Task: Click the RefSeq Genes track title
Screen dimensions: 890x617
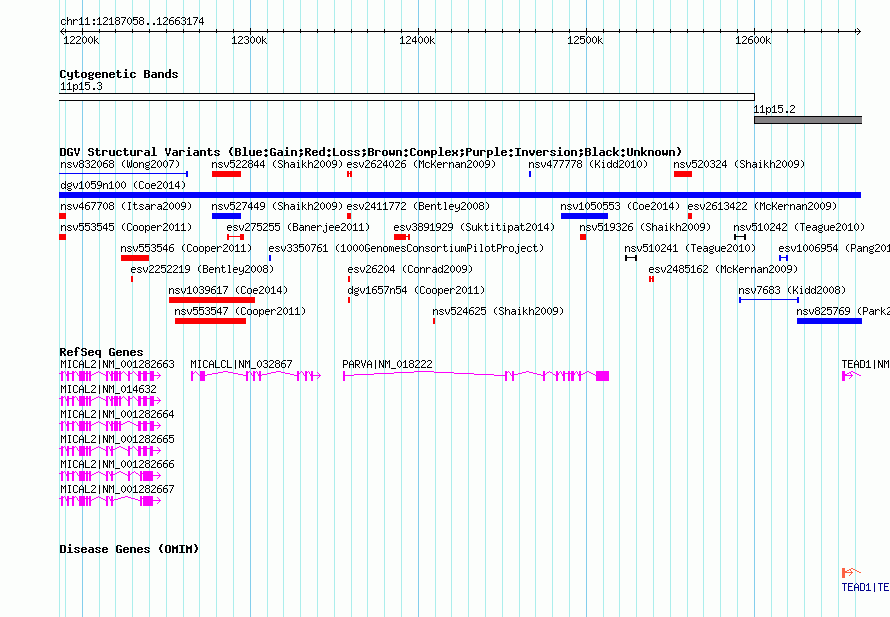Action: [101, 352]
